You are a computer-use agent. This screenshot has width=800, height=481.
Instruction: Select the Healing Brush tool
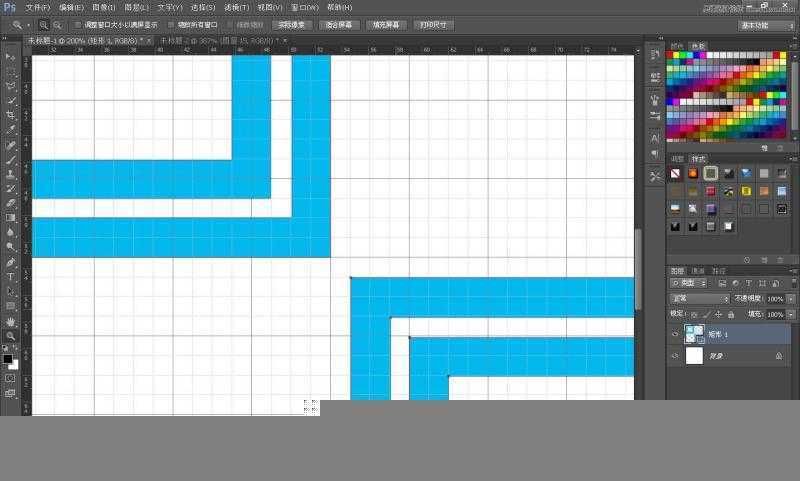[x=10, y=145]
